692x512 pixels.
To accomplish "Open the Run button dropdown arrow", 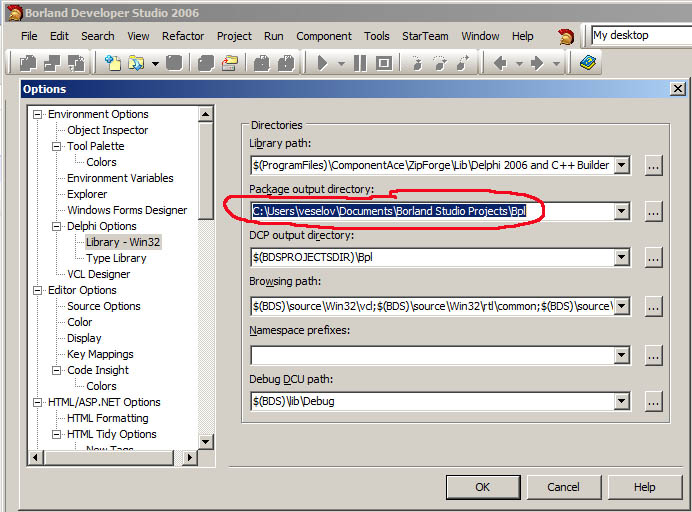I will point(341,64).
